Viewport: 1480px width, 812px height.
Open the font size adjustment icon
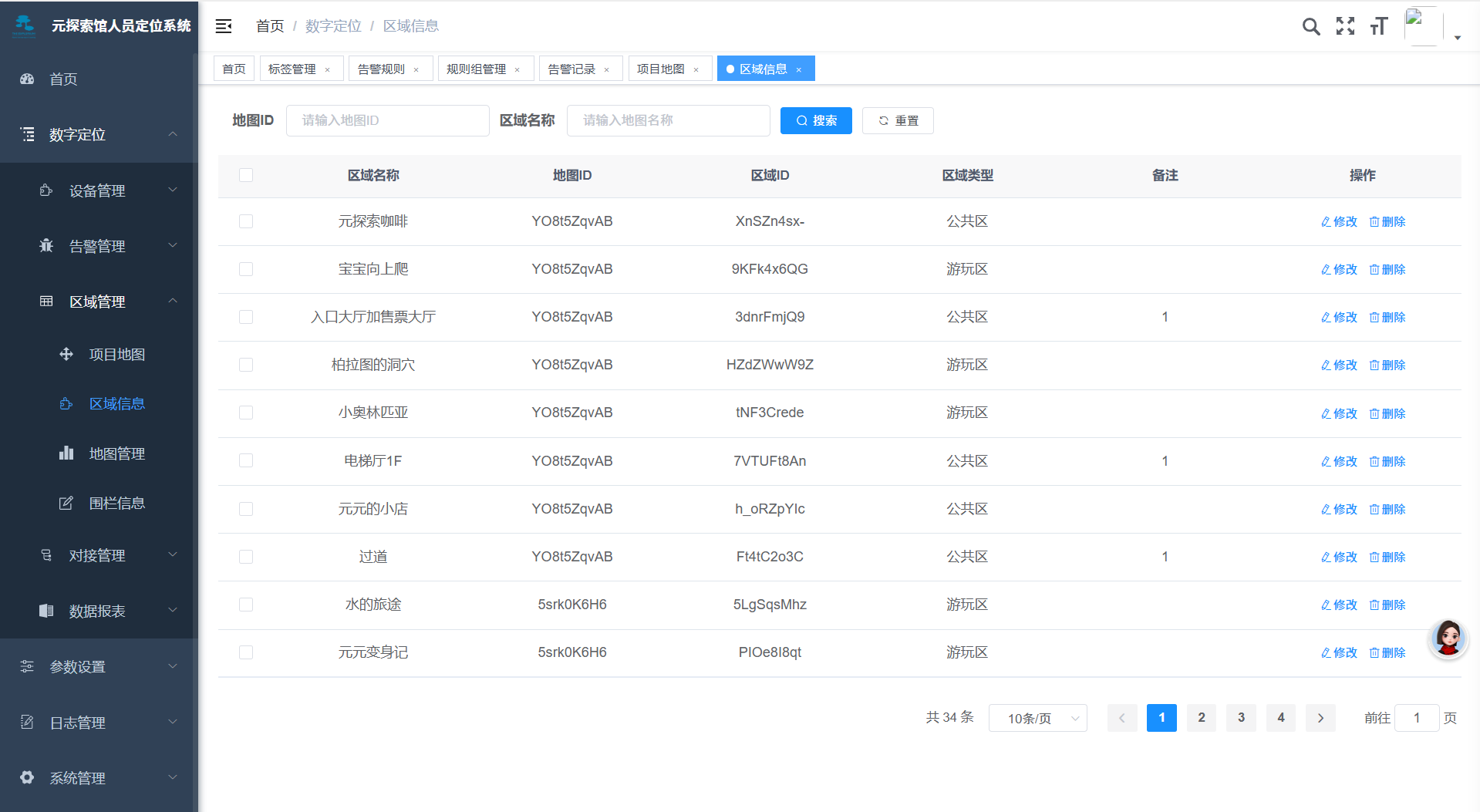tap(1379, 27)
